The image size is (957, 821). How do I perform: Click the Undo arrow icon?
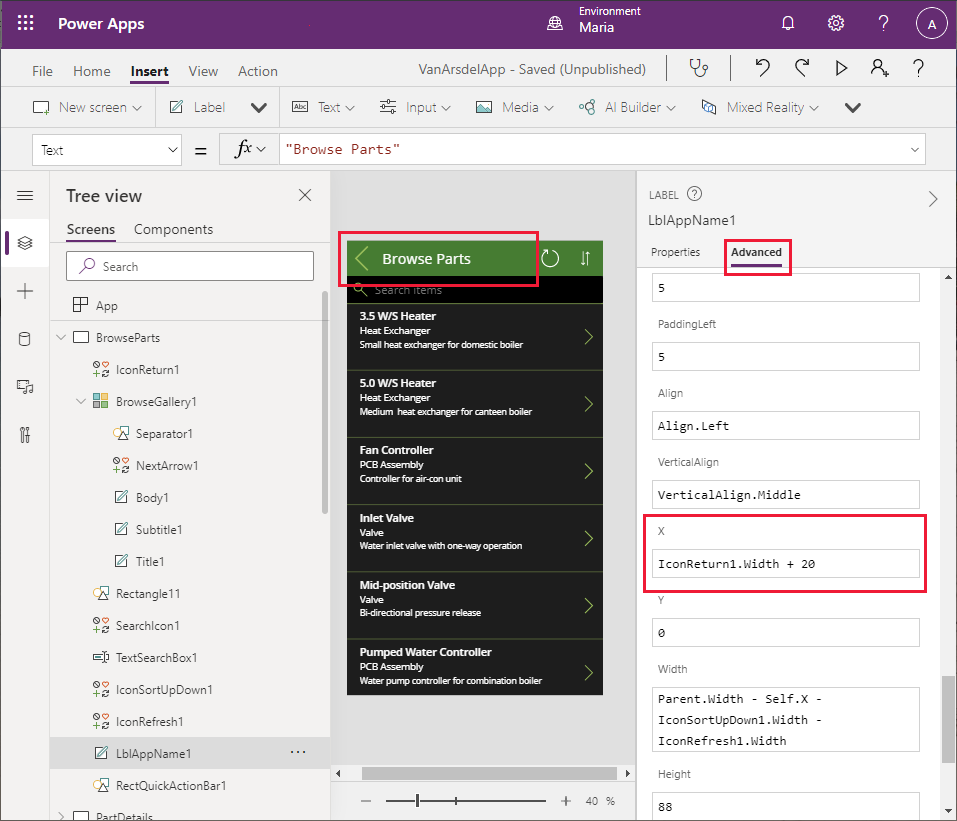pyautogui.click(x=763, y=69)
